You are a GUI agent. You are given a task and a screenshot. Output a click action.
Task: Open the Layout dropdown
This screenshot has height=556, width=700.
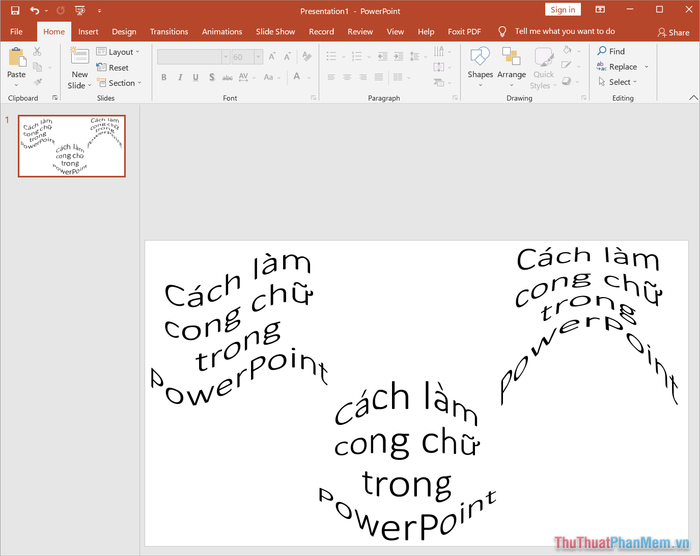click(118, 52)
